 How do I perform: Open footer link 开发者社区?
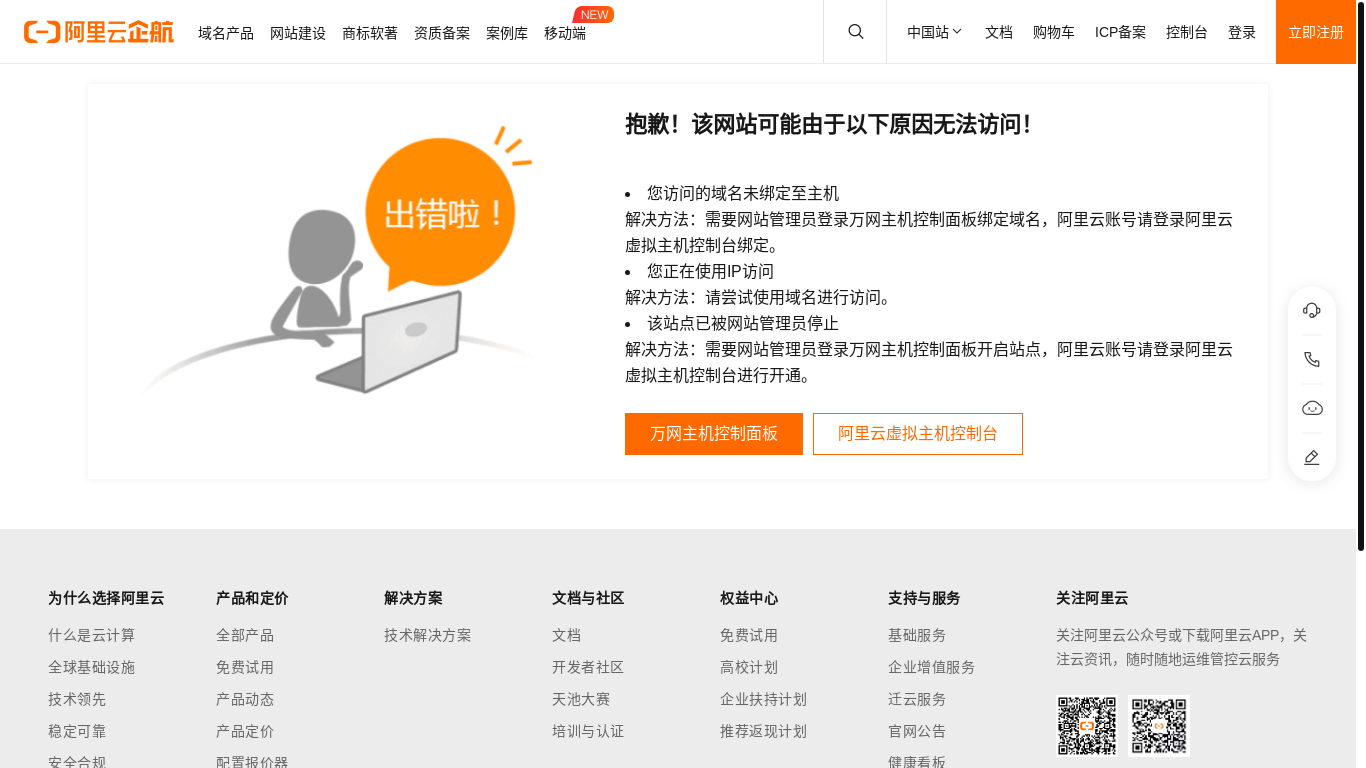(588, 667)
